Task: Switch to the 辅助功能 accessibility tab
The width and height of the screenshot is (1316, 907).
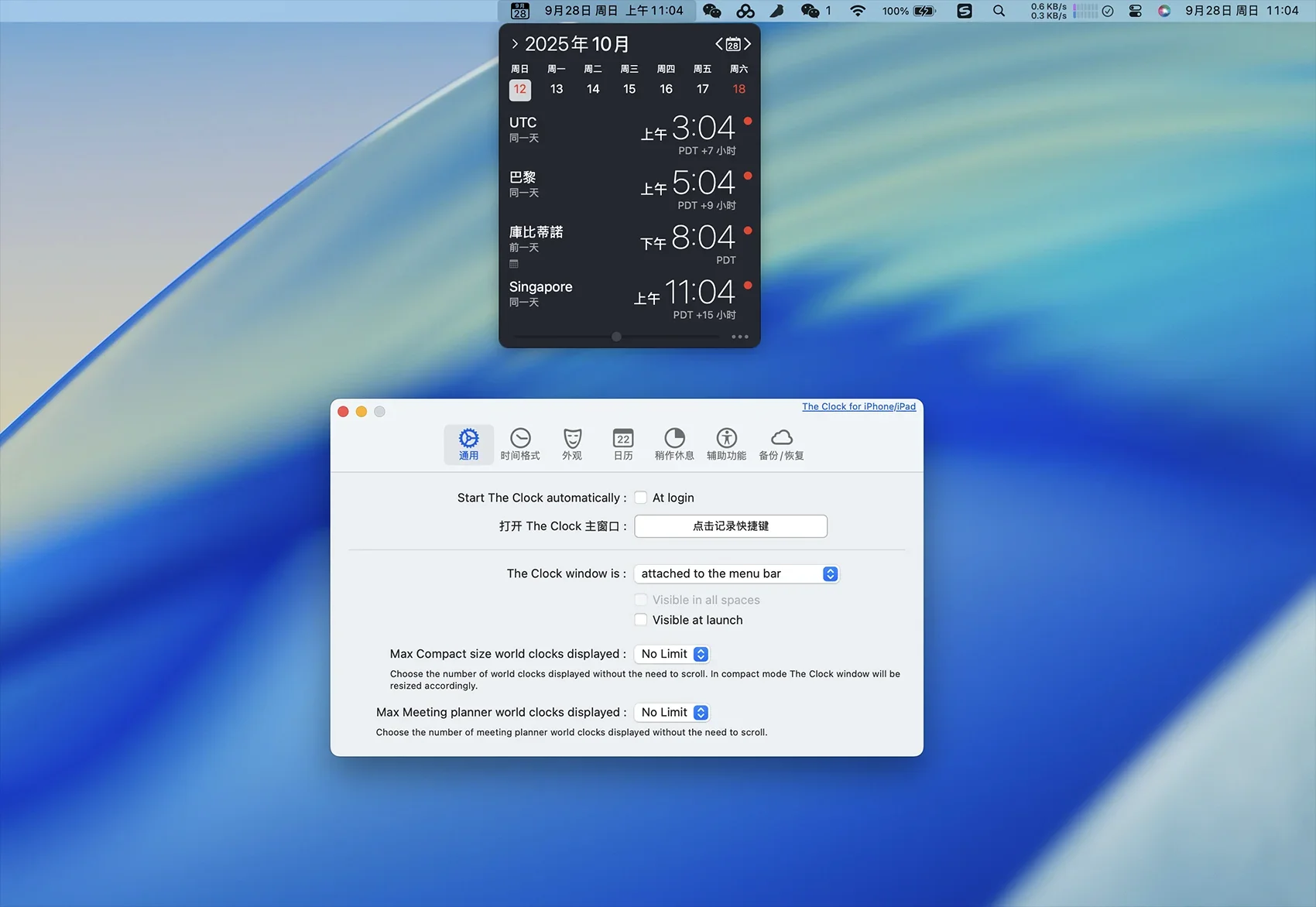Action: click(726, 444)
